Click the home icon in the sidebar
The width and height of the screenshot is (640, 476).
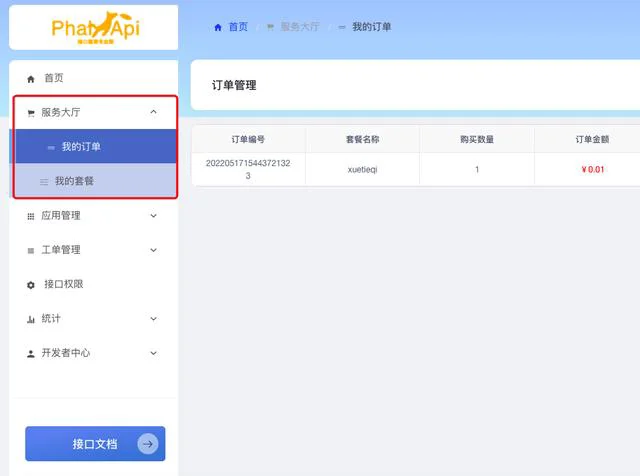tap(31, 79)
